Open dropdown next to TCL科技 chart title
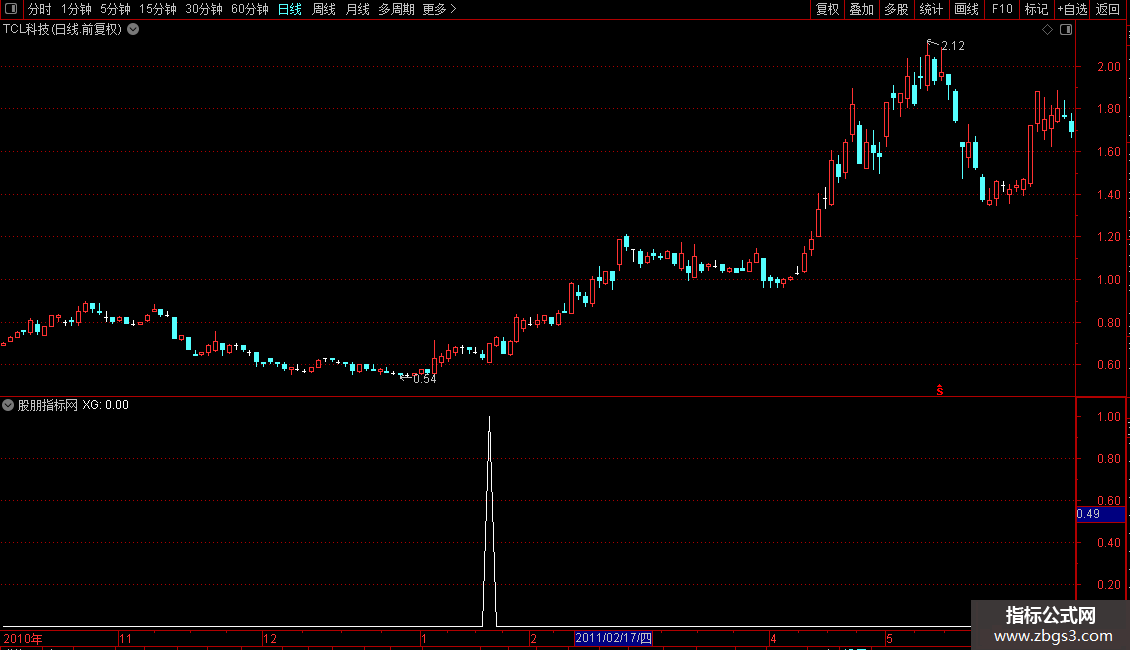The width and height of the screenshot is (1130, 650). pos(133,30)
